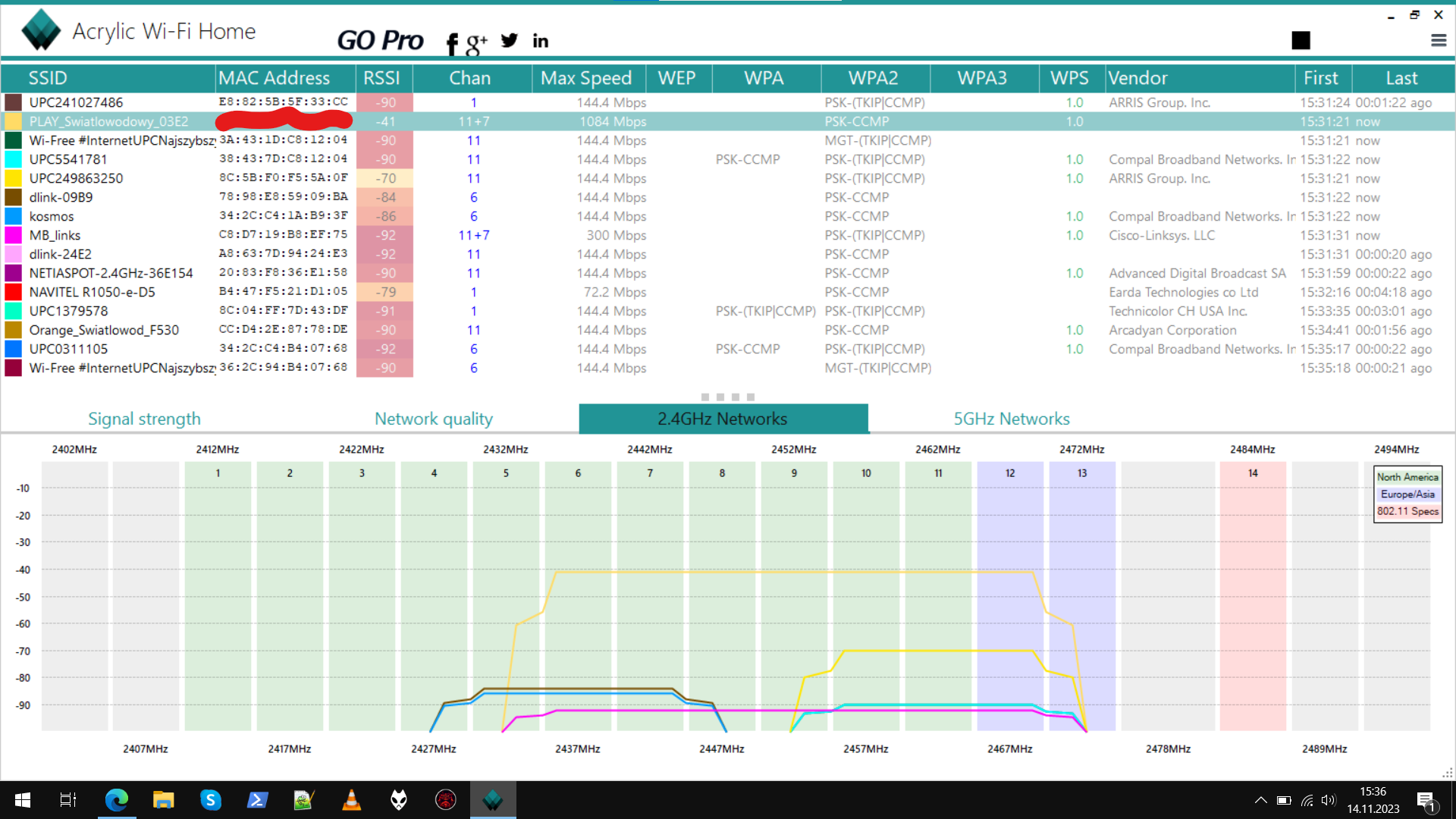This screenshot has height=819, width=1456.
Task: Click the cyan swatch for UPC5541781
Action: (x=13, y=159)
